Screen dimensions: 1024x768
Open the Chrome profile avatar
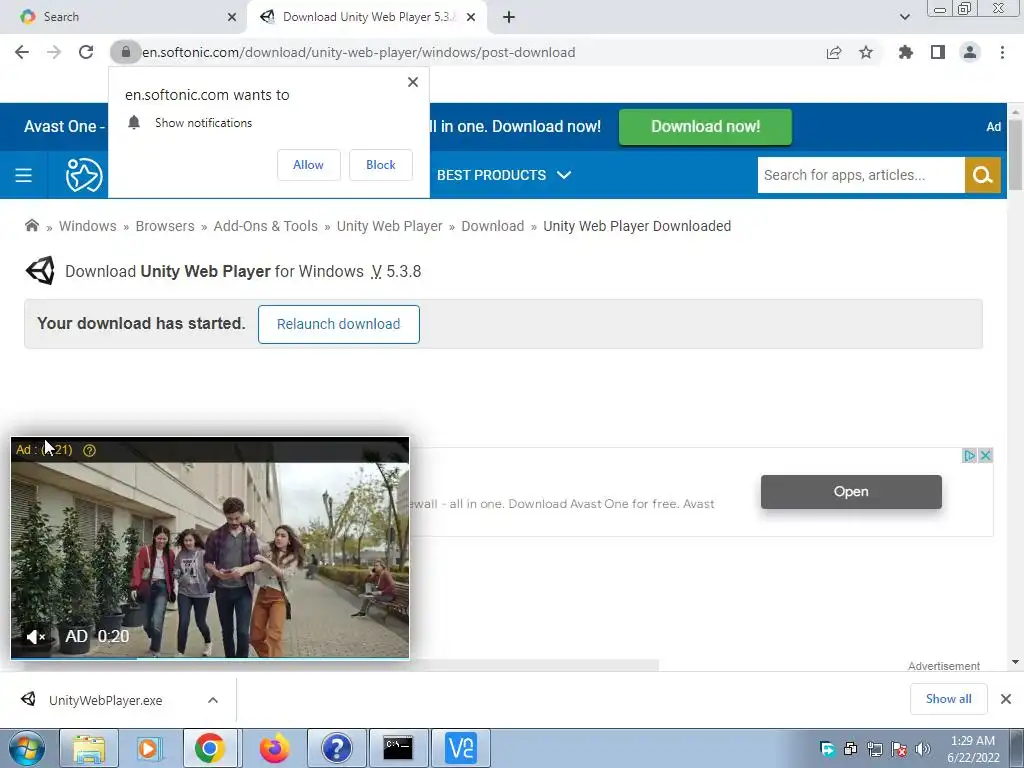970,52
